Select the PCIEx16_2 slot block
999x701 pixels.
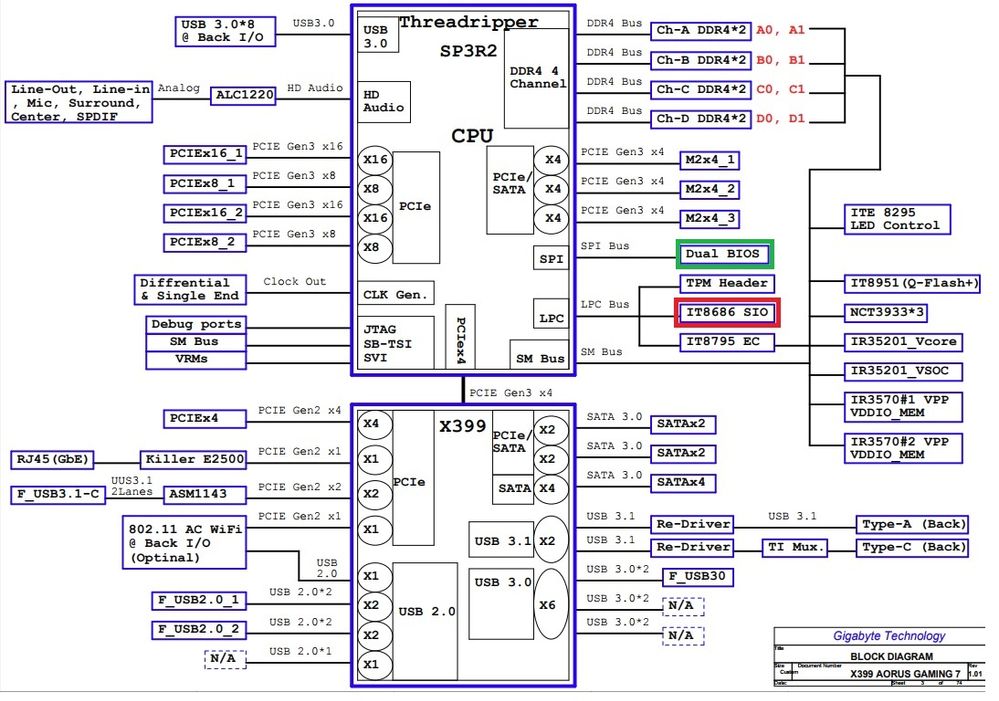tap(205, 213)
